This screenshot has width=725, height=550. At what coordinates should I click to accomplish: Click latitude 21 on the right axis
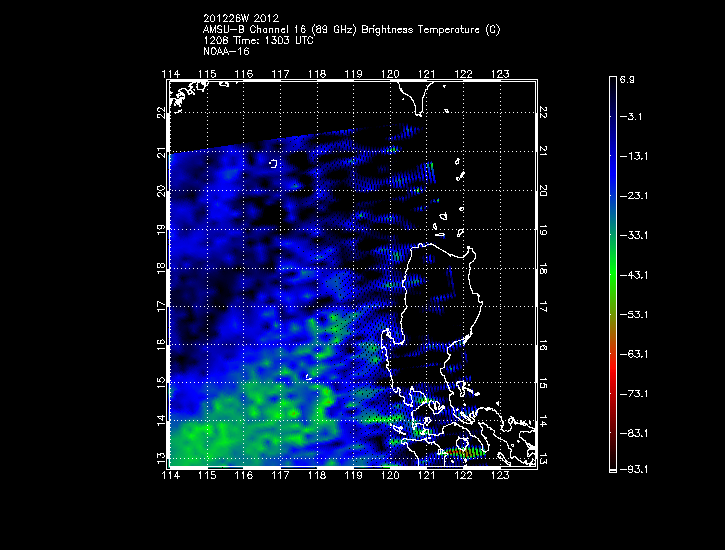[543, 151]
